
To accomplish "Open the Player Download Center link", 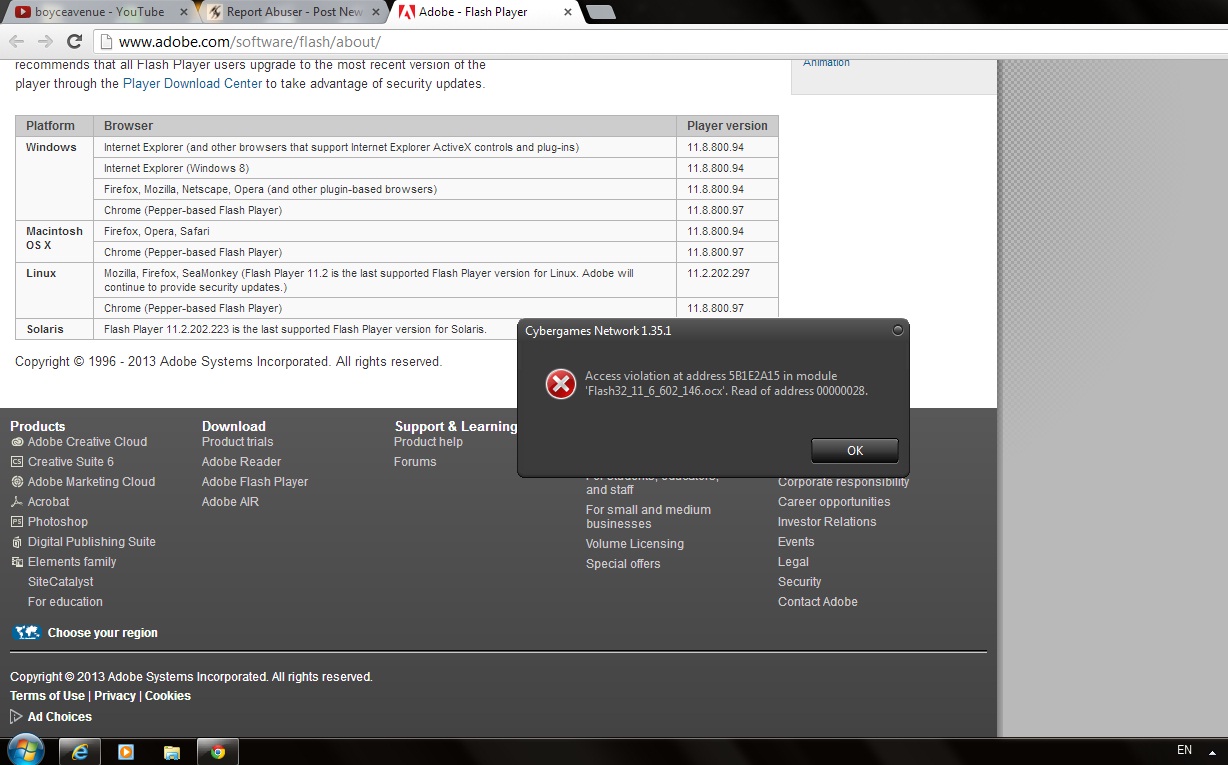I will (192, 84).
